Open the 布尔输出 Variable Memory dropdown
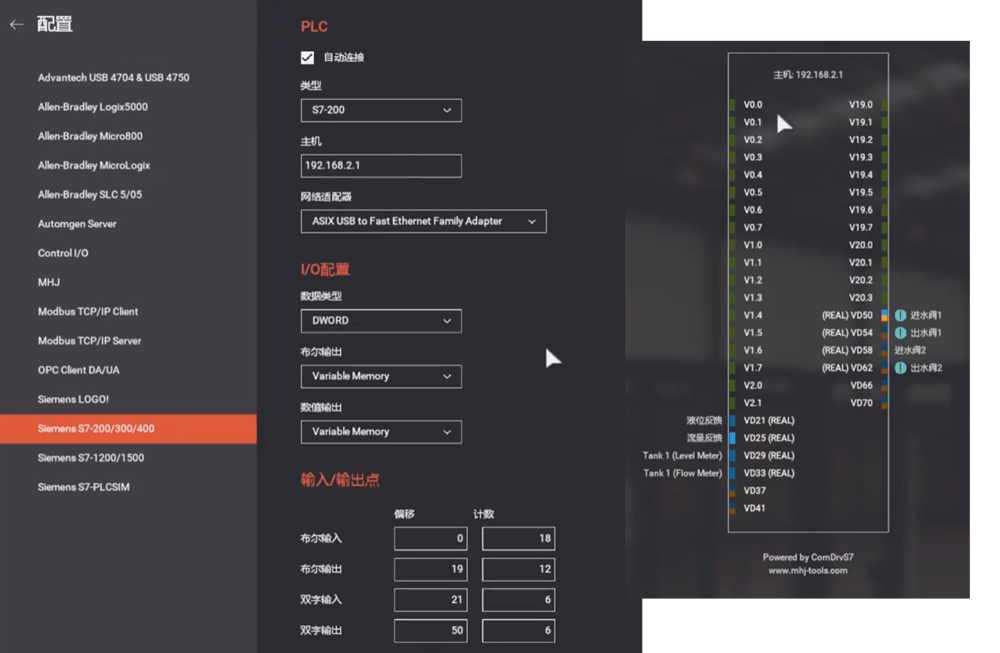This screenshot has height=653, width=1000. (380, 376)
